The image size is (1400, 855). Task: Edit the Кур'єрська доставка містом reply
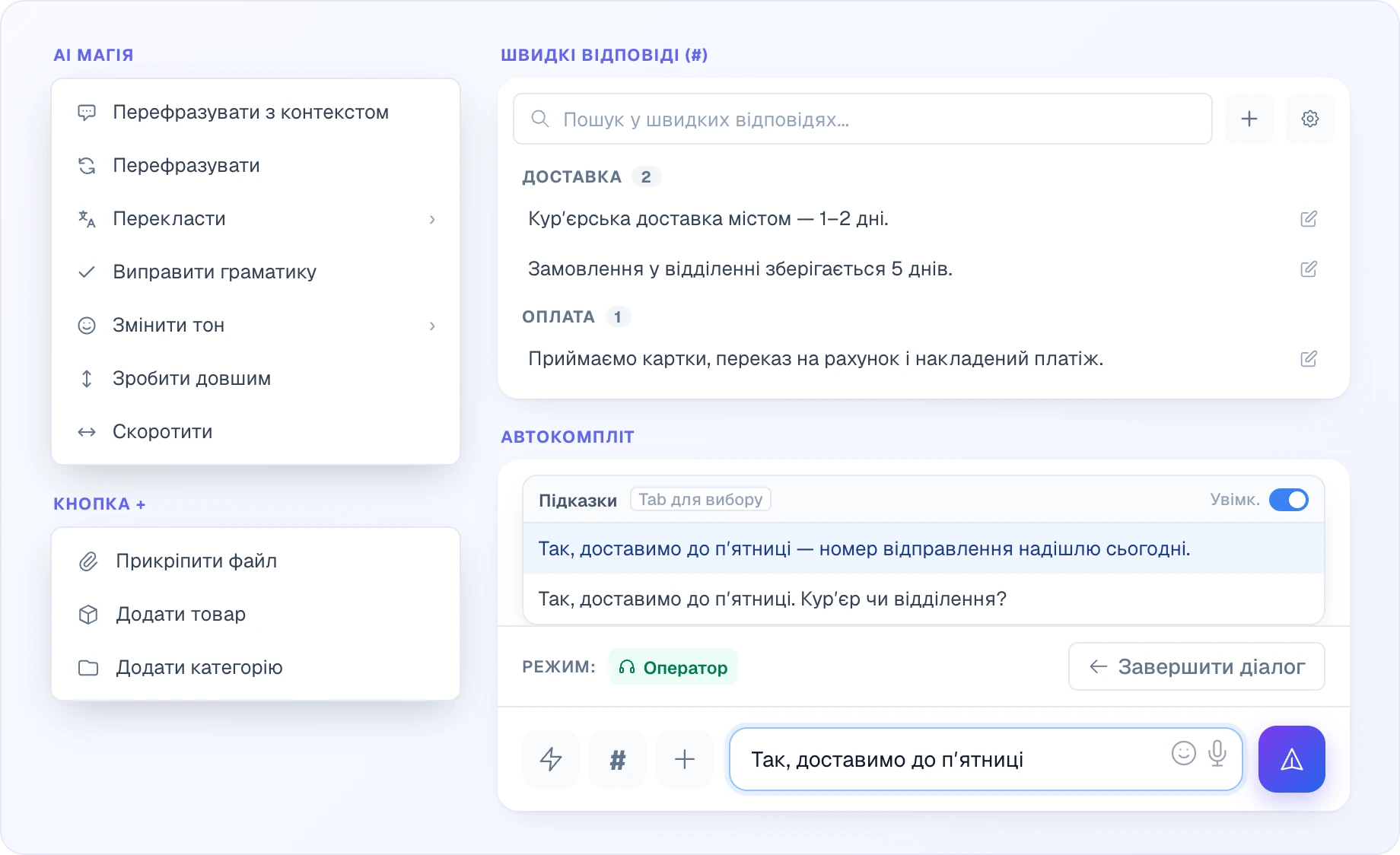(x=1309, y=219)
